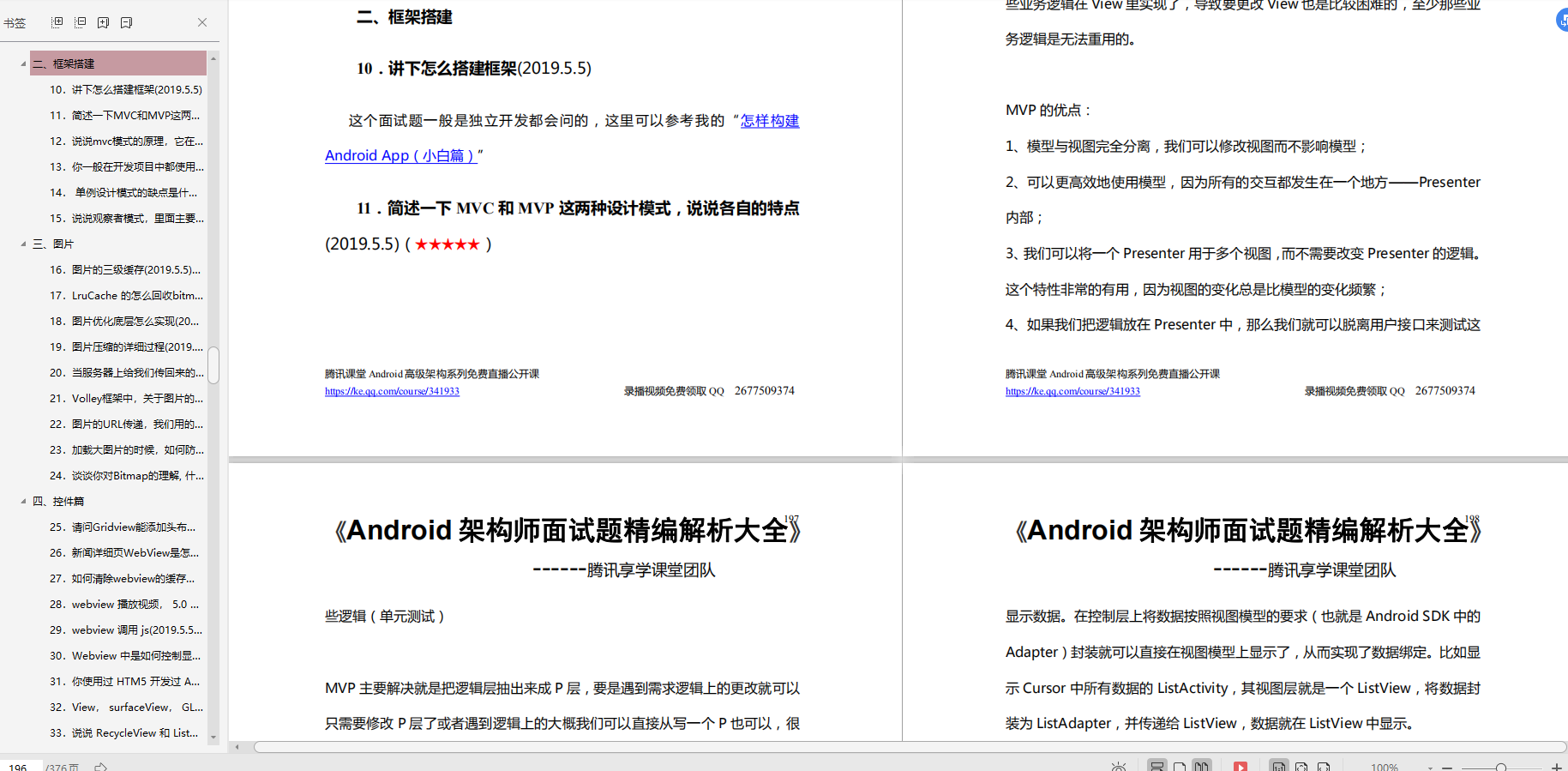
Task: Open bookmark 19. 图片压缩的详细过程
Action: [x=126, y=346]
